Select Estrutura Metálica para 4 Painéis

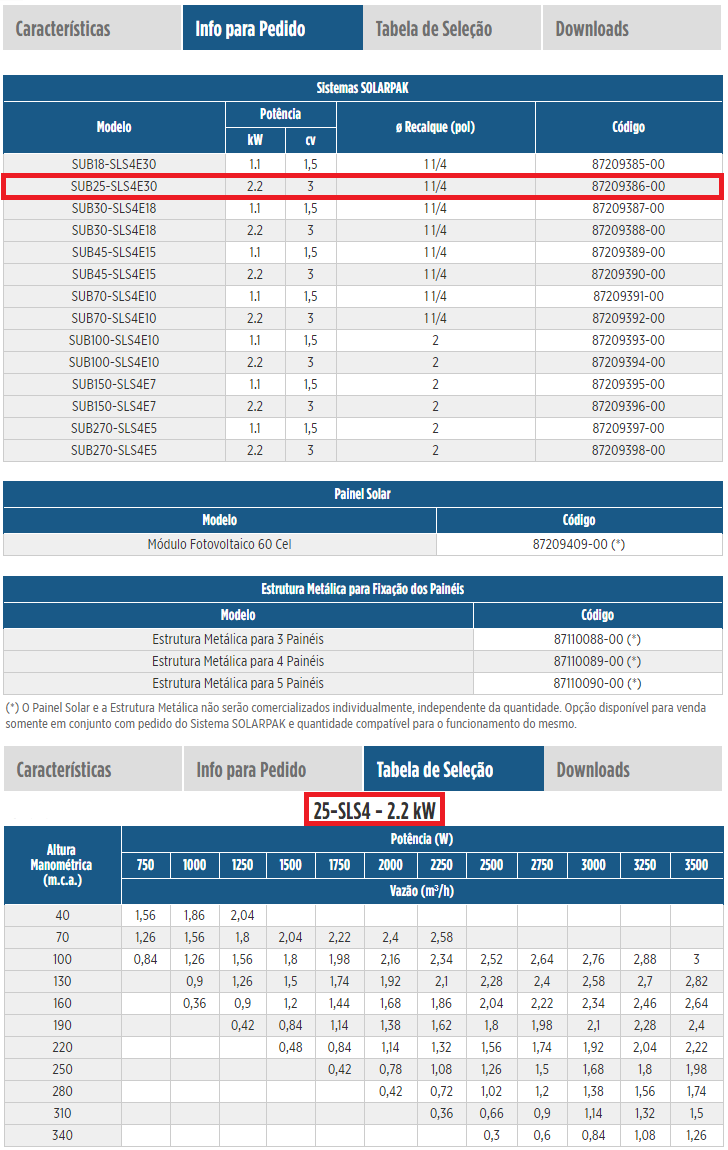pos(238,662)
